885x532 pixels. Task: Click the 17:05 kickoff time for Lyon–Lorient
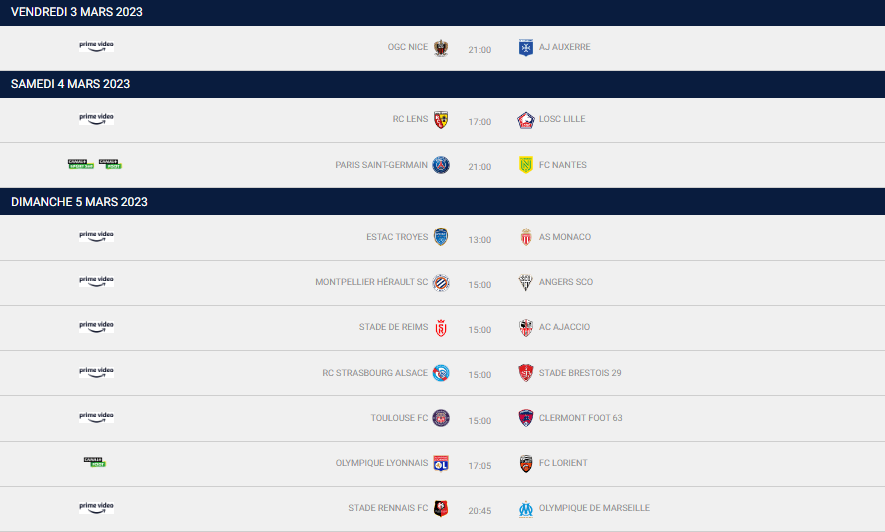[x=480, y=465]
